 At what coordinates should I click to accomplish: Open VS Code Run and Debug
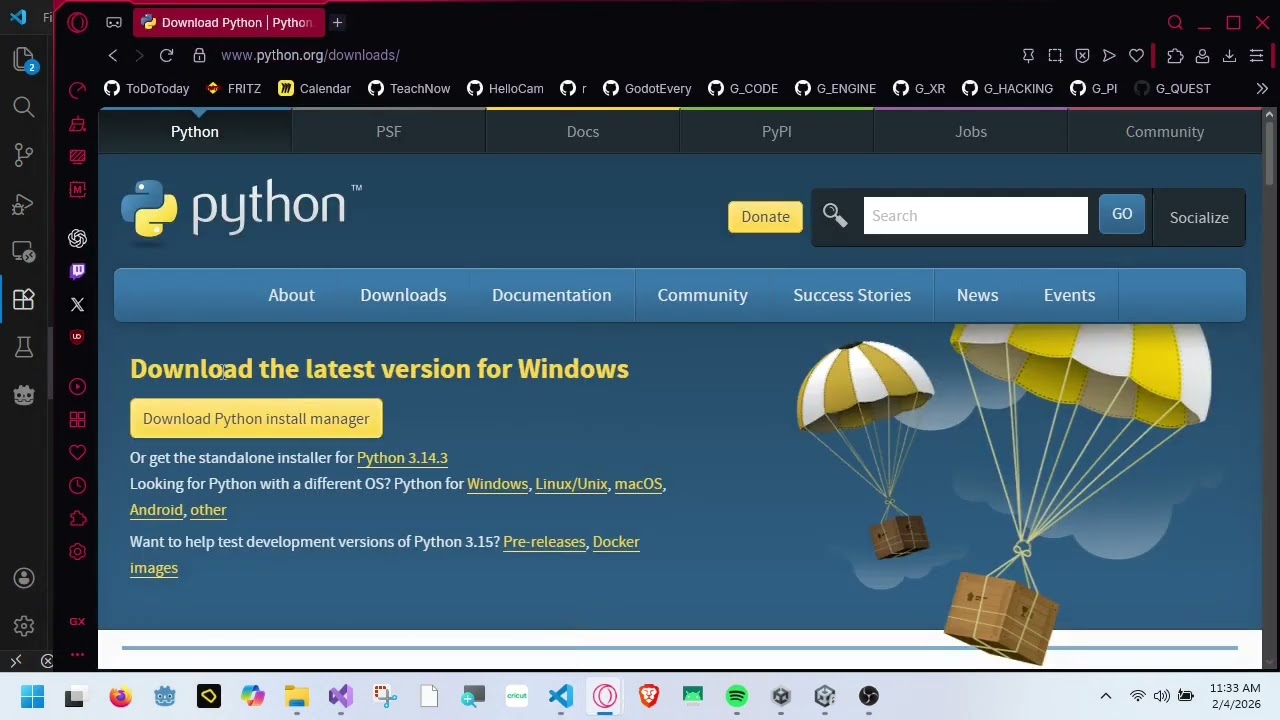(x=23, y=205)
